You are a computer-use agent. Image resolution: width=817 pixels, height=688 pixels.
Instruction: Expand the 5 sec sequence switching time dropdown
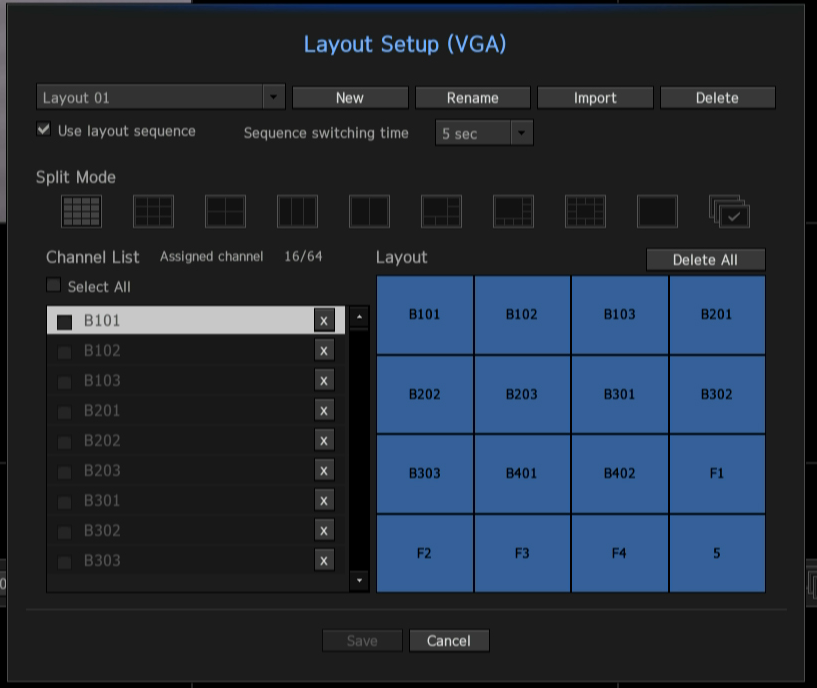coord(484,133)
